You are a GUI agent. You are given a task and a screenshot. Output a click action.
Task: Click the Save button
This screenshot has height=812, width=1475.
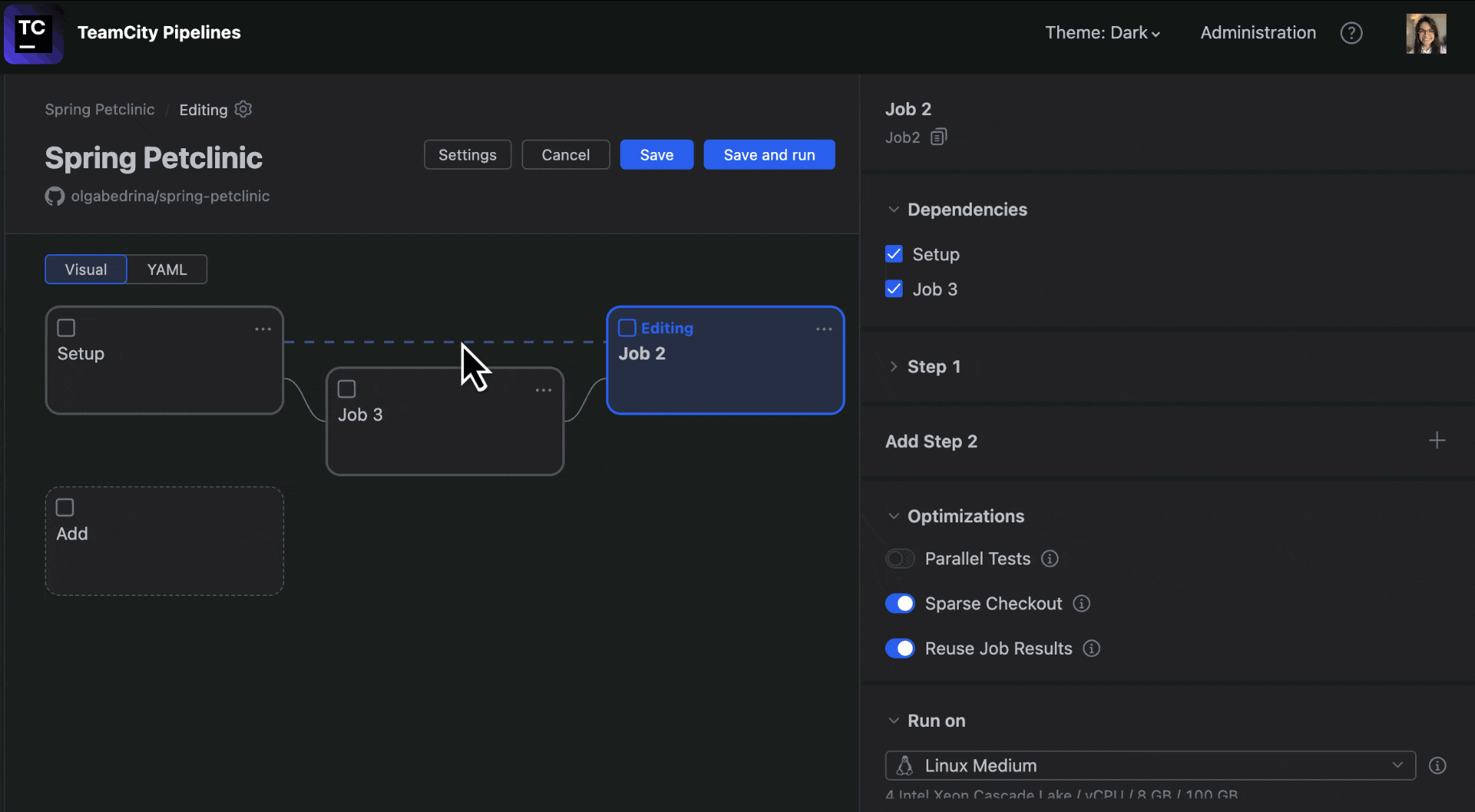(657, 155)
